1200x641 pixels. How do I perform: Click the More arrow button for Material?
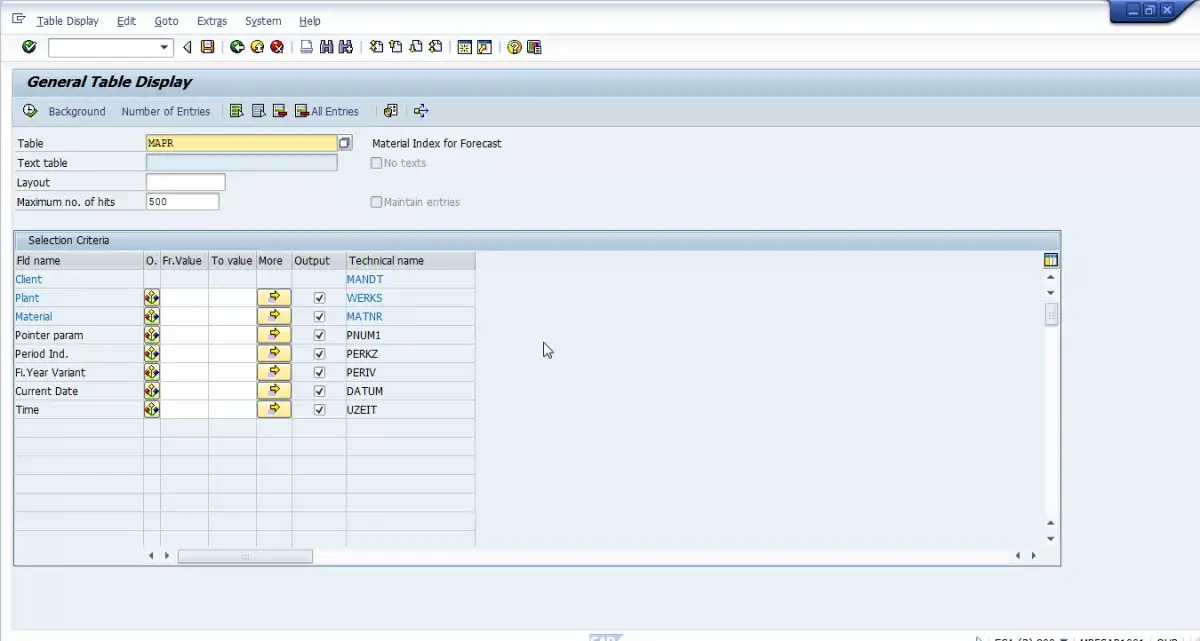[x=274, y=316]
